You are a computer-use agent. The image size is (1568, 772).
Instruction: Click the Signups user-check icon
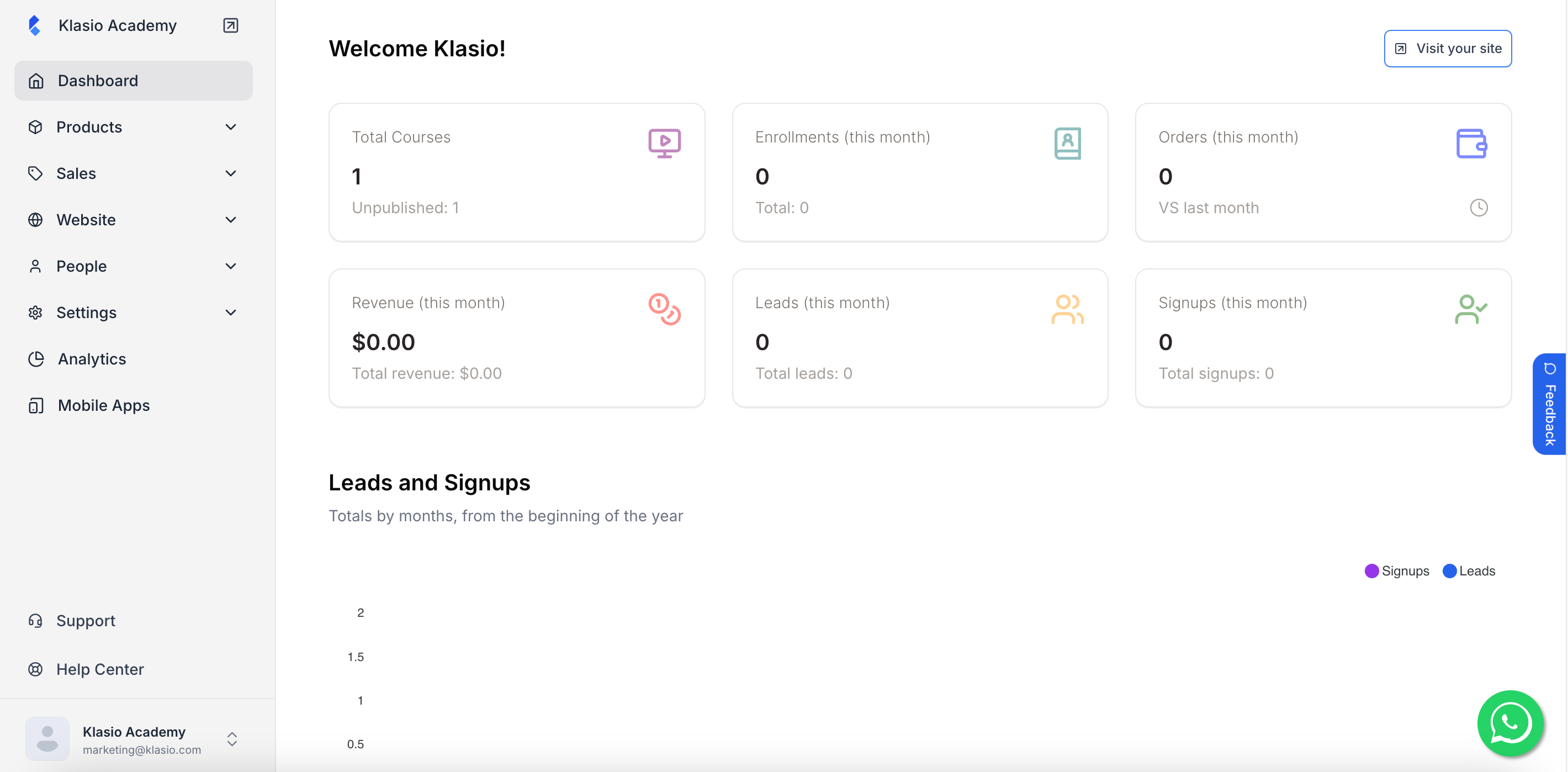(1471, 309)
